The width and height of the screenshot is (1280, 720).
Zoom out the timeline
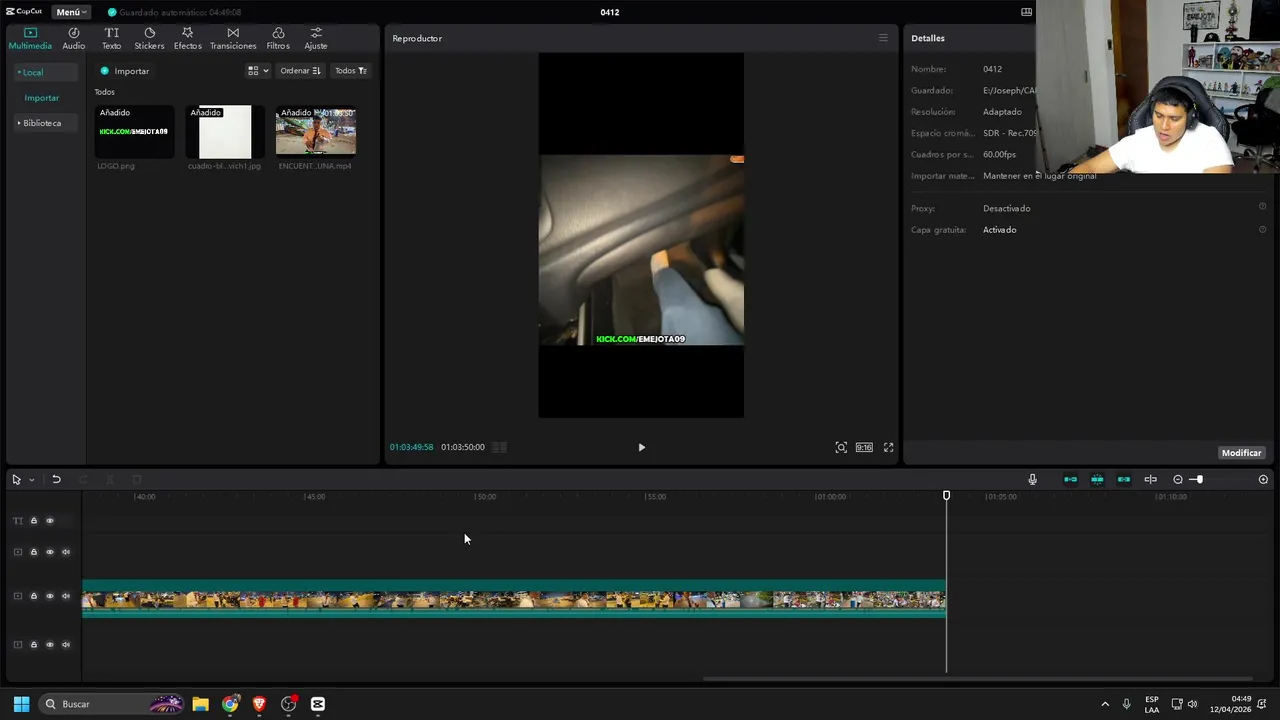tap(1178, 480)
